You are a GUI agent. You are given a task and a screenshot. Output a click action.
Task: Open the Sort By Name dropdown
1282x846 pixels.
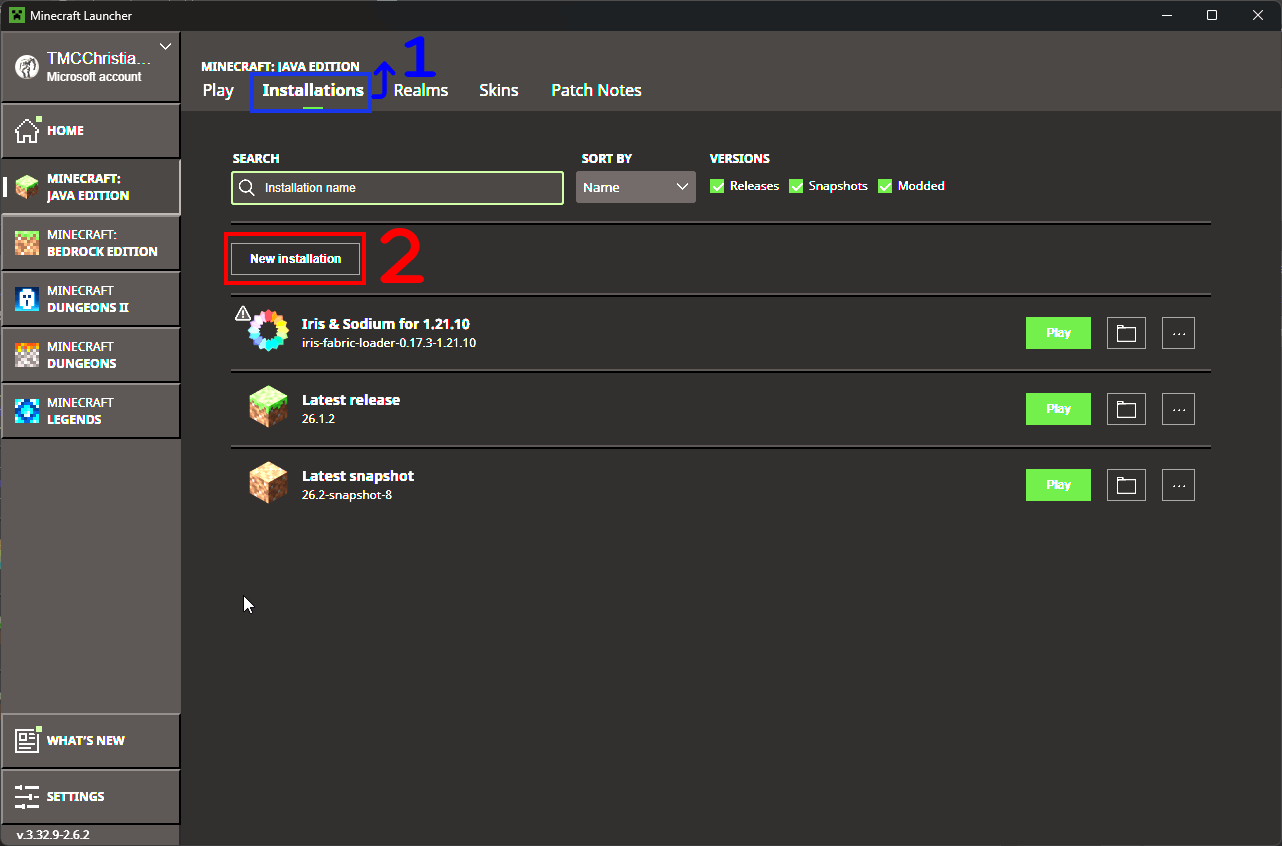(x=636, y=187)
